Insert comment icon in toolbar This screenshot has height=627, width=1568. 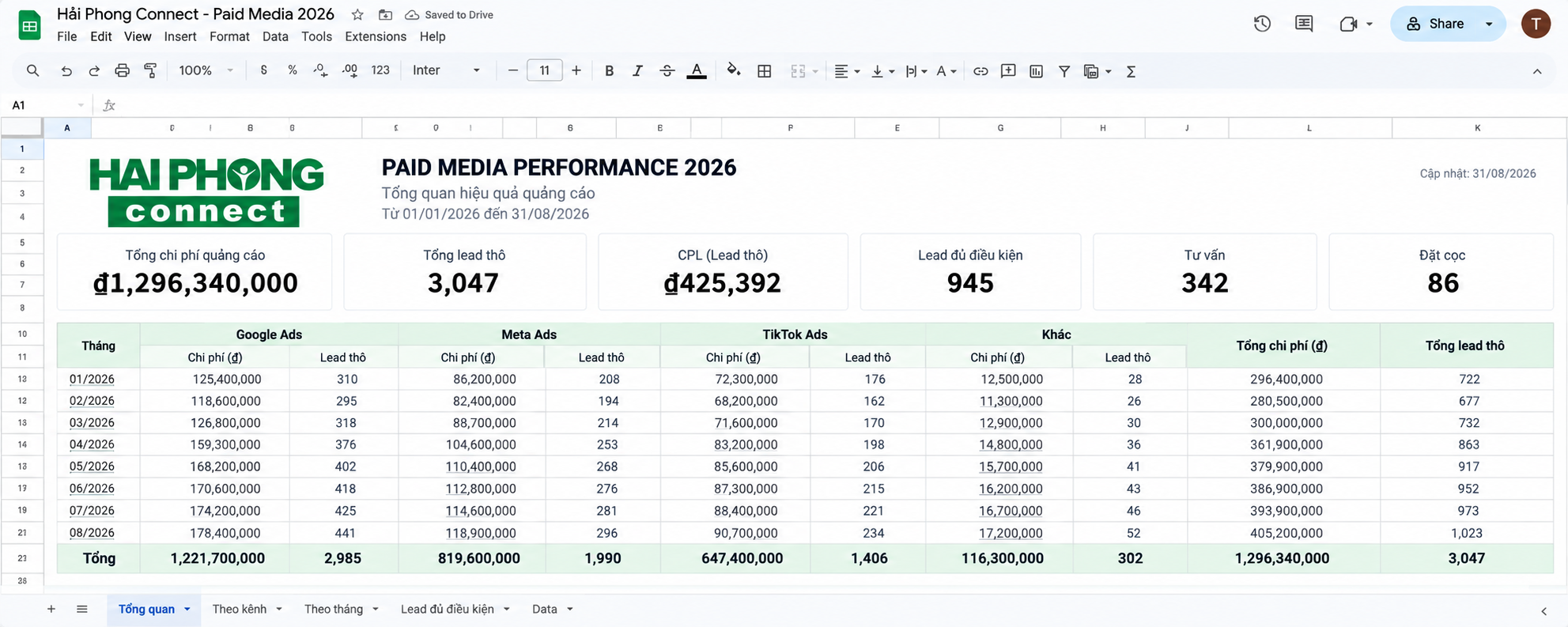(1008, 70)
